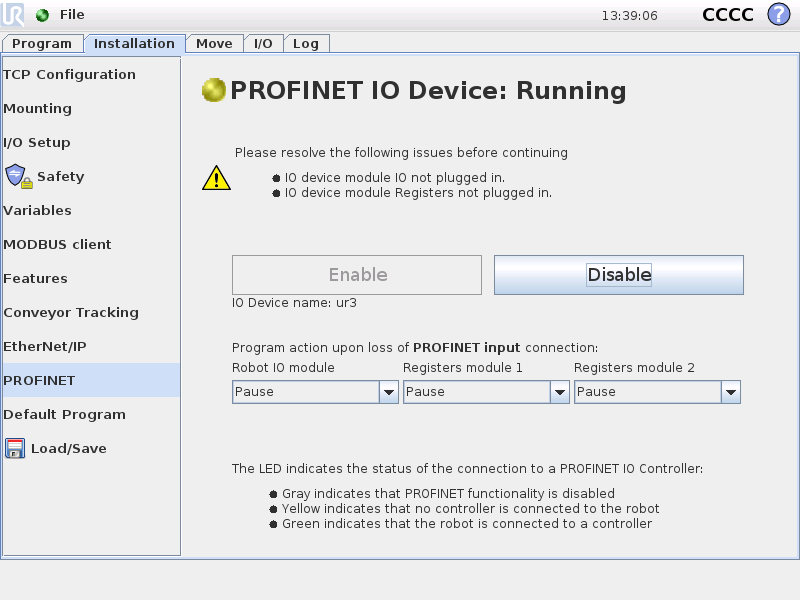
Task: Switch to the Program tab
Action: click(42, 43)
